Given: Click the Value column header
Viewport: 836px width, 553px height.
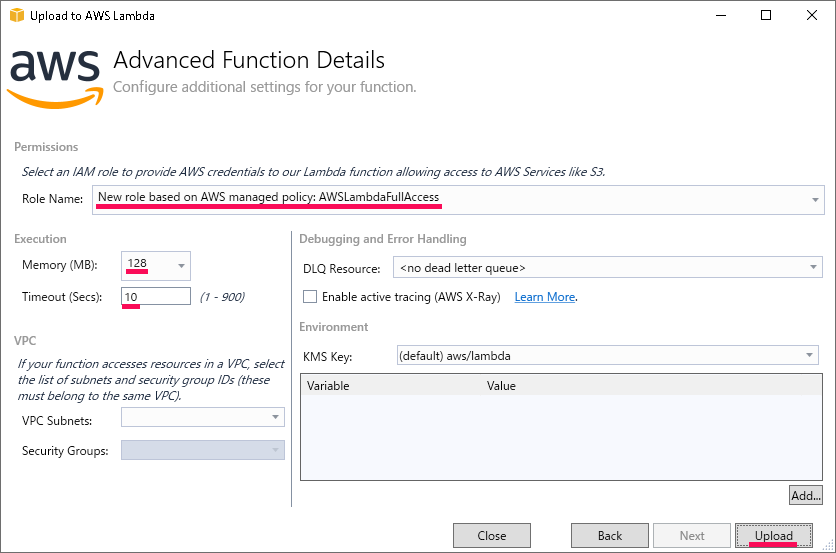Looking at the screenshot, I should (501, 386).
